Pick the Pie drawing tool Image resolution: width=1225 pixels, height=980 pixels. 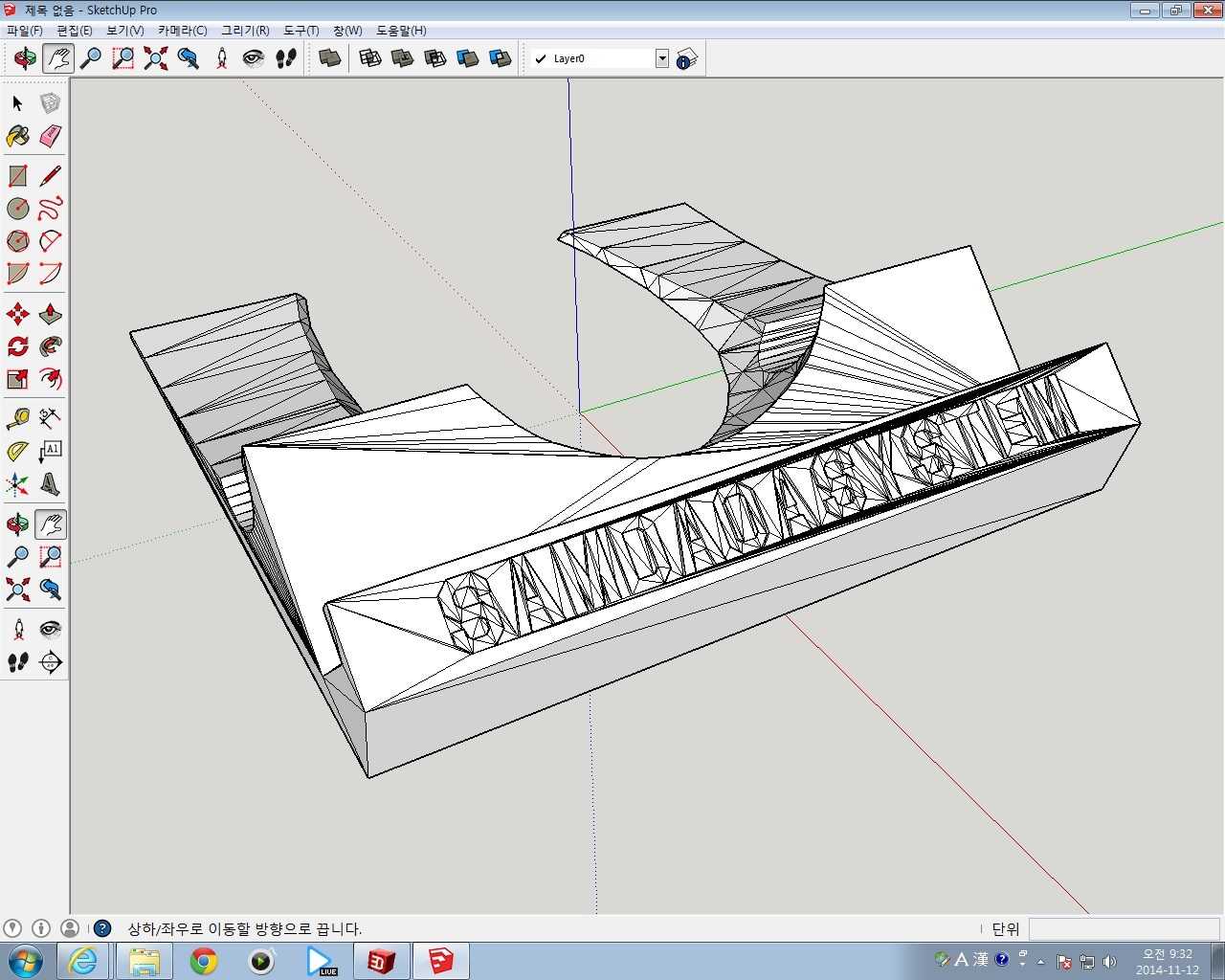(17, 274)
